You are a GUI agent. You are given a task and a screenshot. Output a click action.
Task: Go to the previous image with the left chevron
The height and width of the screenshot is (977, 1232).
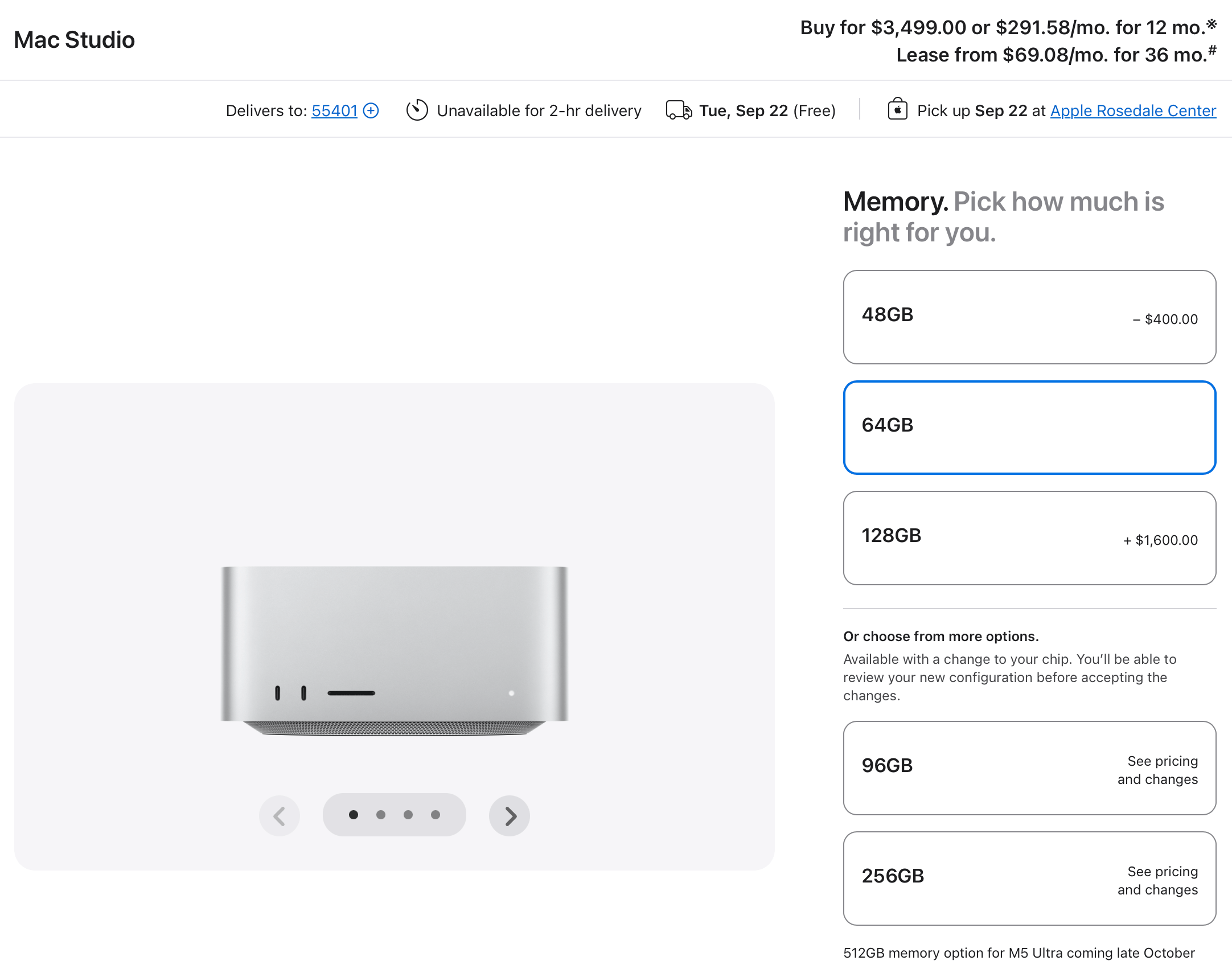click(280, 816)
